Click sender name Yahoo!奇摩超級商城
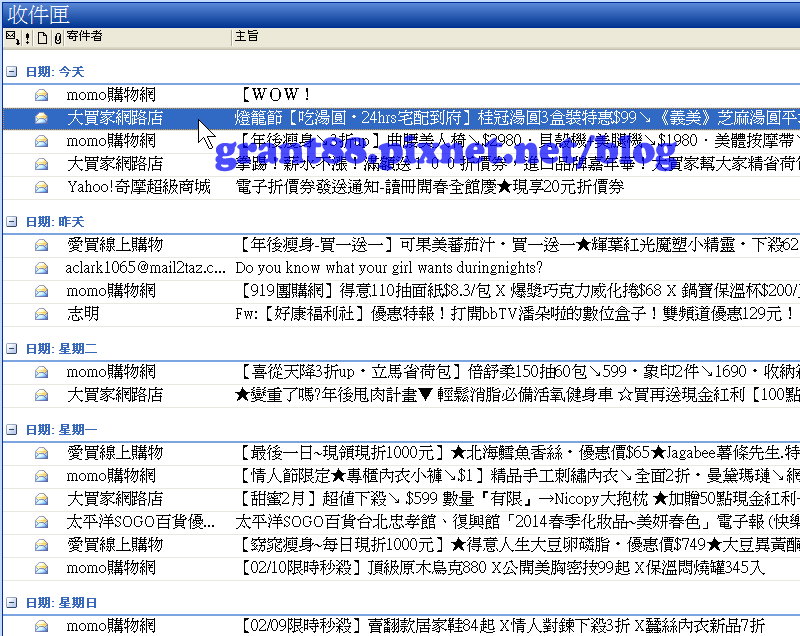The image size is (800, 636). point(138,187)
